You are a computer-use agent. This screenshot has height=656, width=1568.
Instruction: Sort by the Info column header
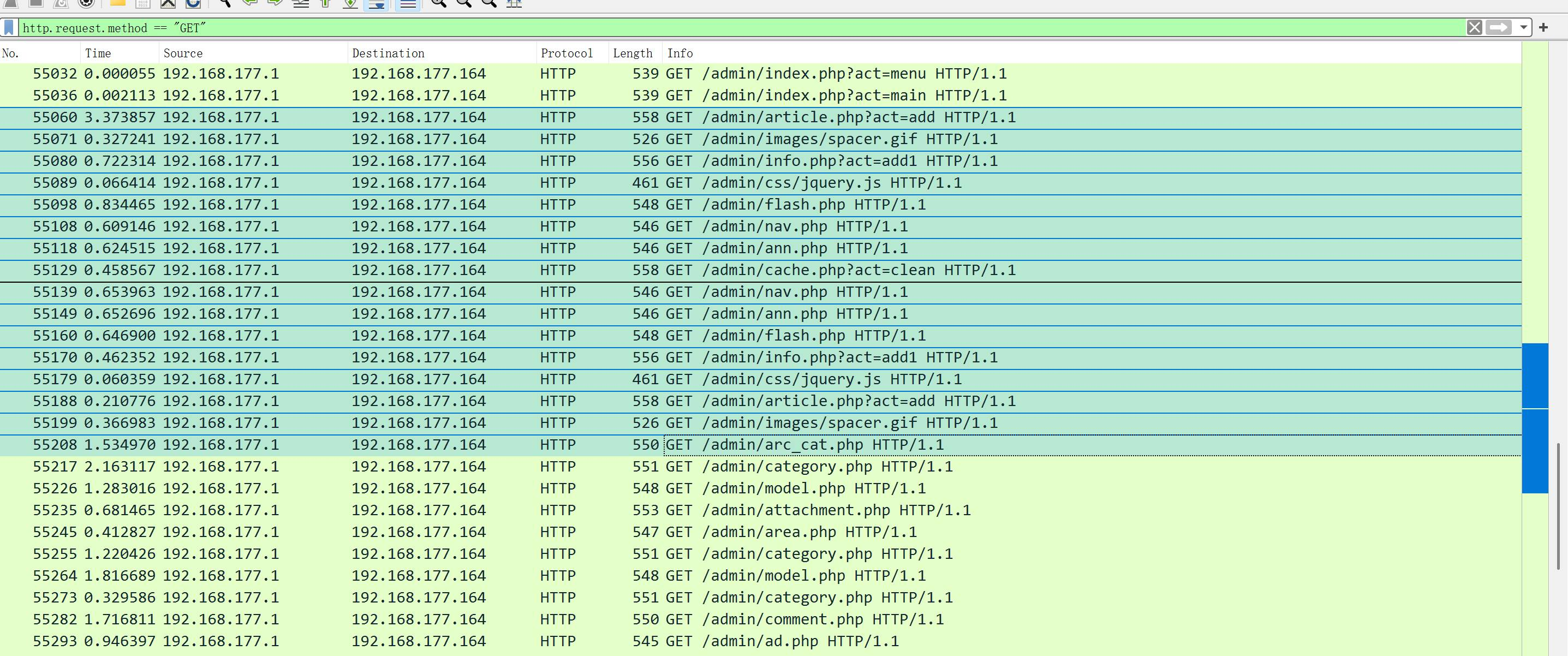point(1092,53)
